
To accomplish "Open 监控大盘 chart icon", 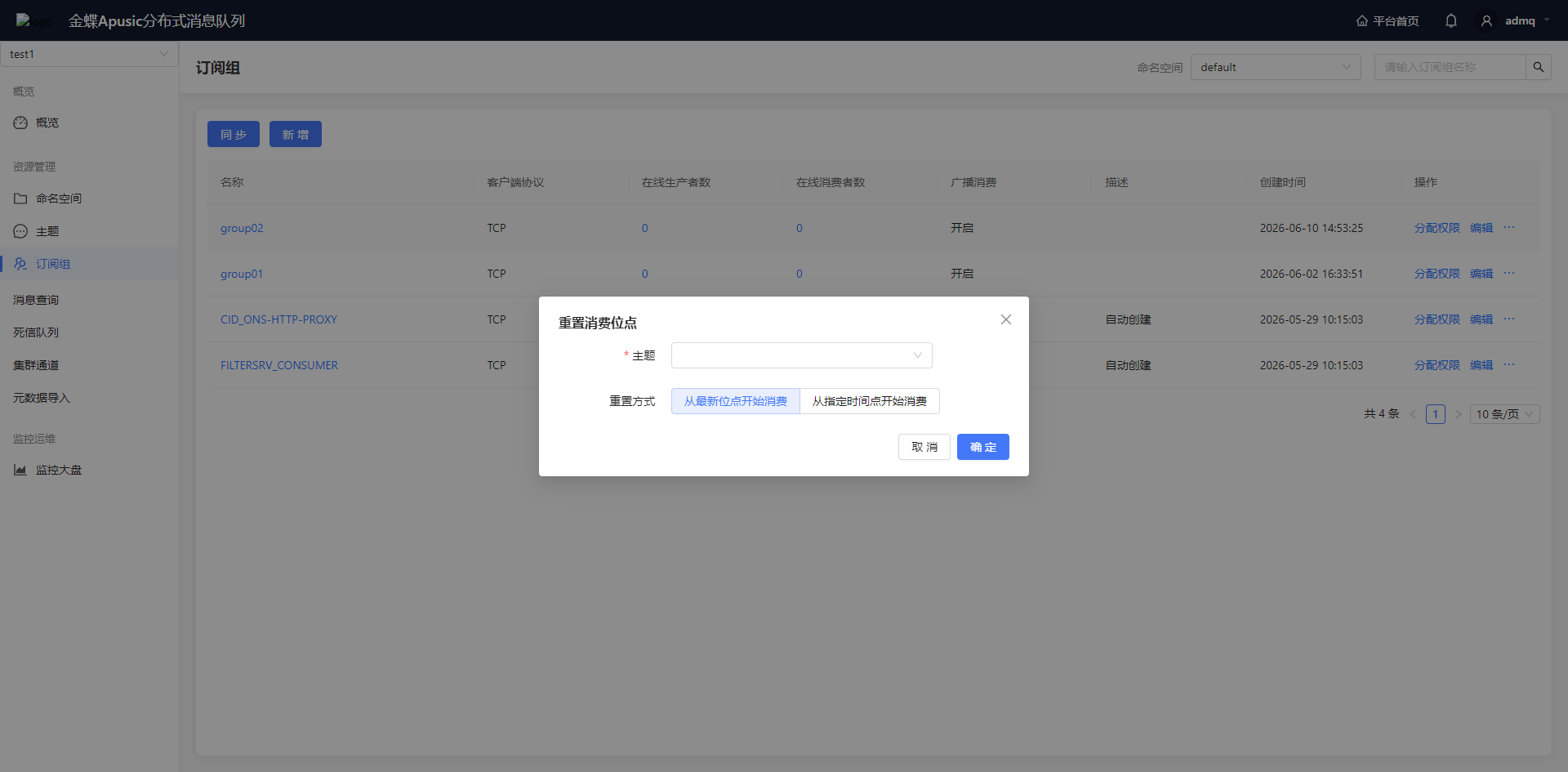I will (20, 470).
